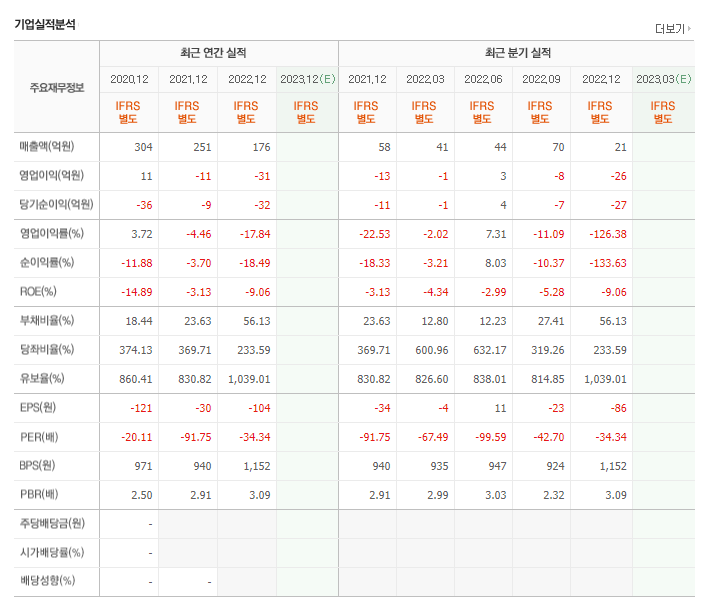Select quarterly column header 2023.03(E)
This screenshot has width=707, height=605.
[x=664, y=79]
